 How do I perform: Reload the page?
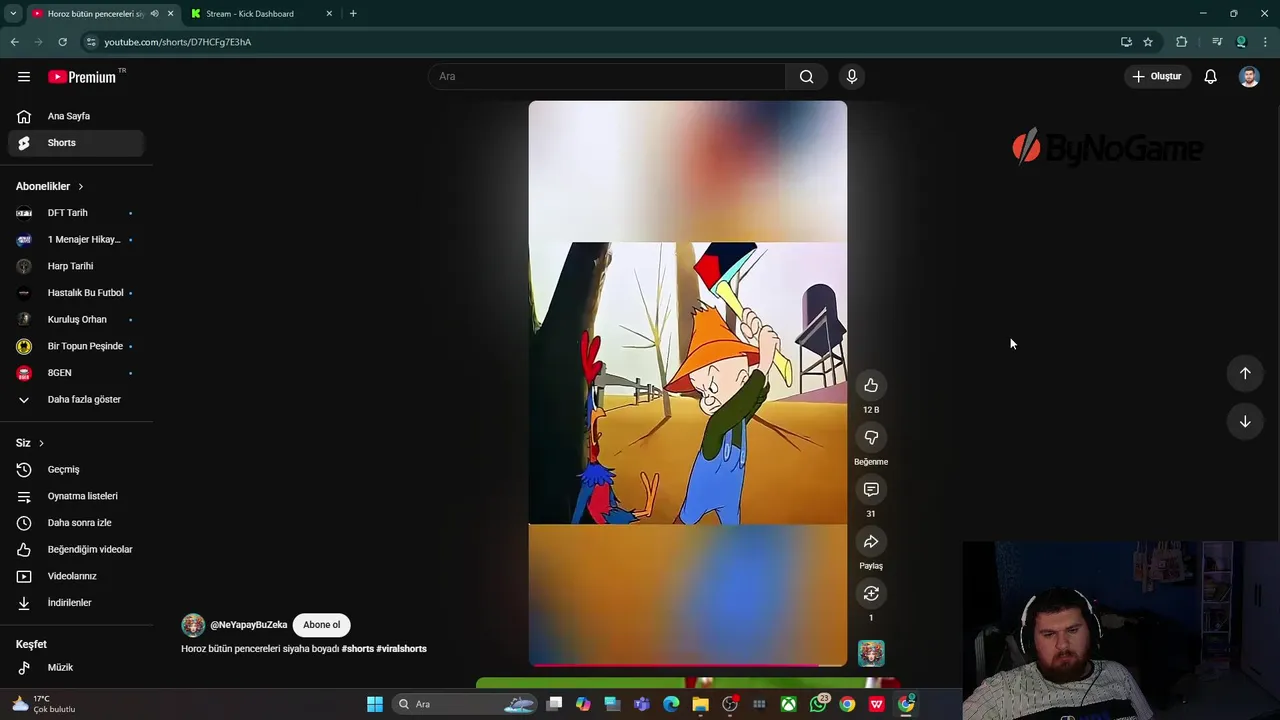pyautogui.click(x=62, y=42)
